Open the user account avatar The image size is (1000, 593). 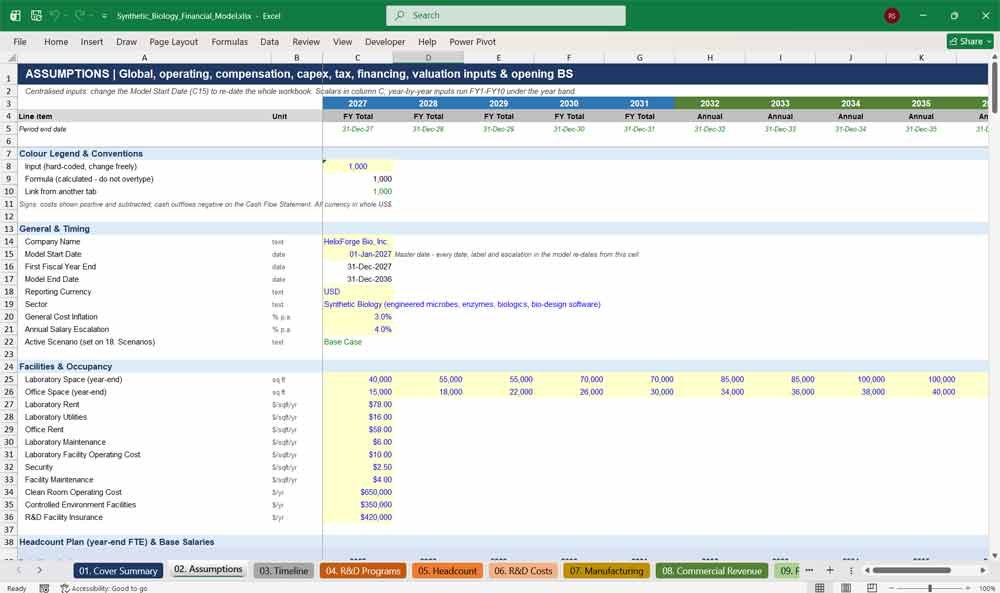point(892,16)
